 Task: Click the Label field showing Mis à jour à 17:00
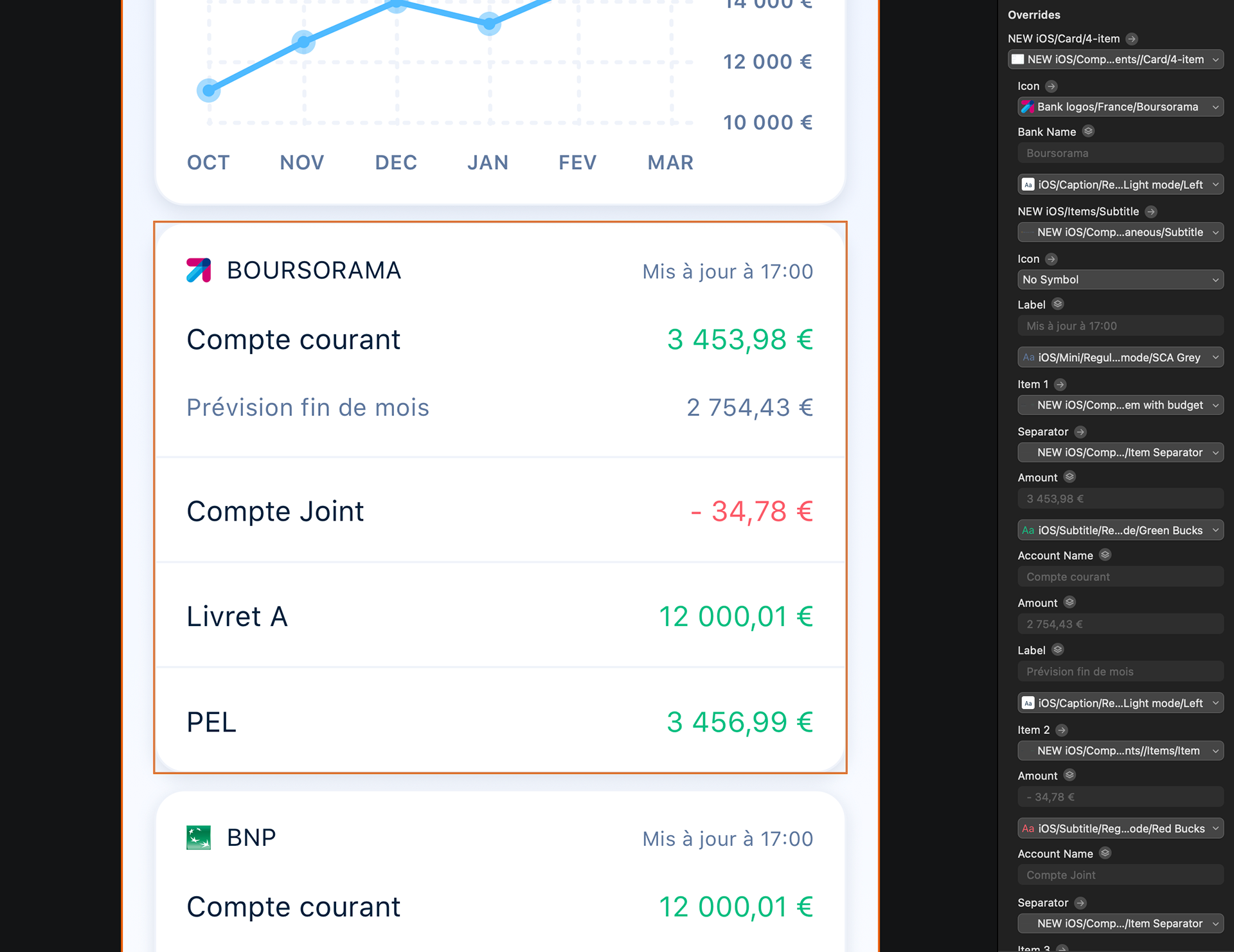coord(1120,326)
